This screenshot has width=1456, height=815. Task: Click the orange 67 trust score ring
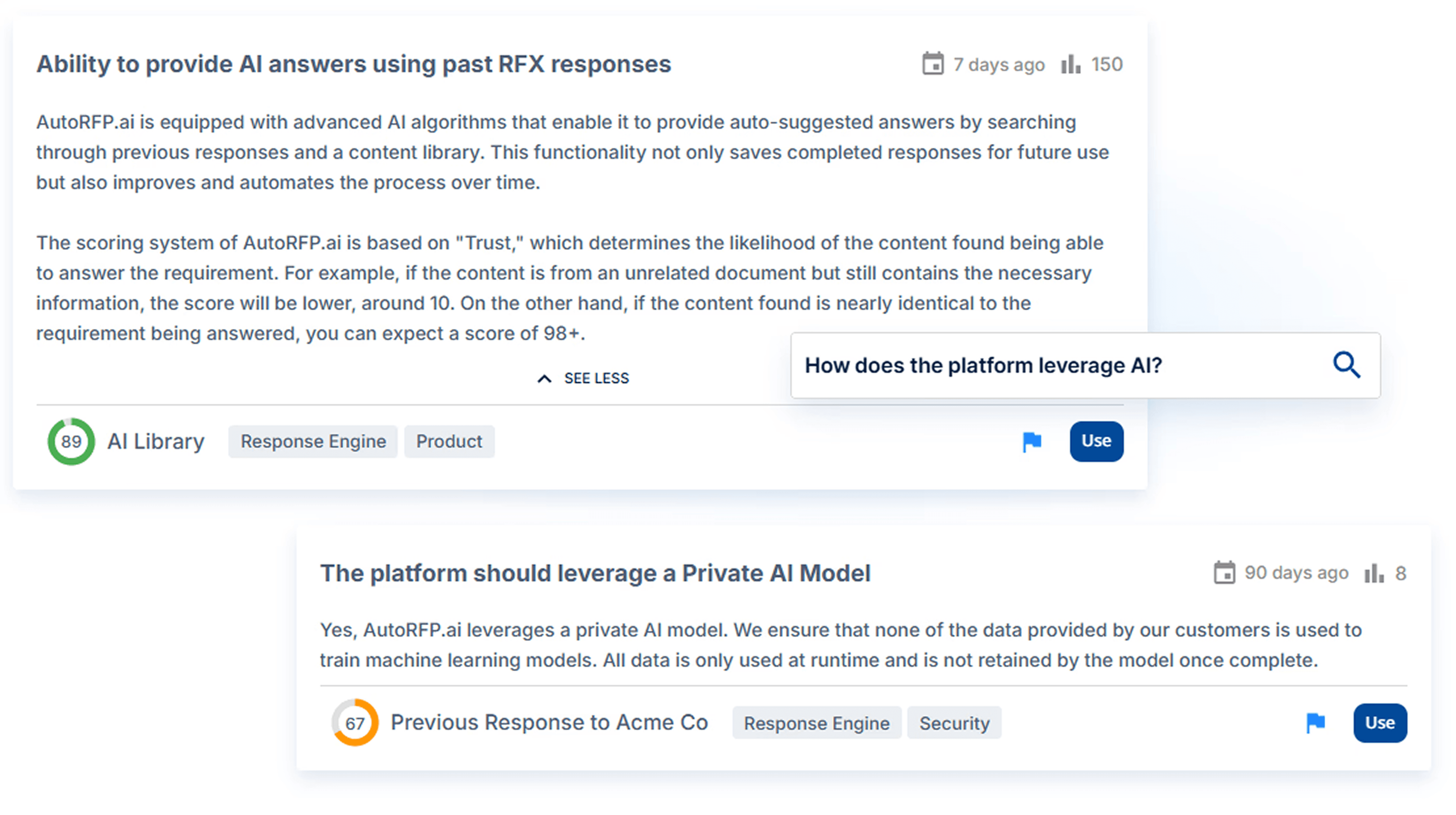[355, 723]
